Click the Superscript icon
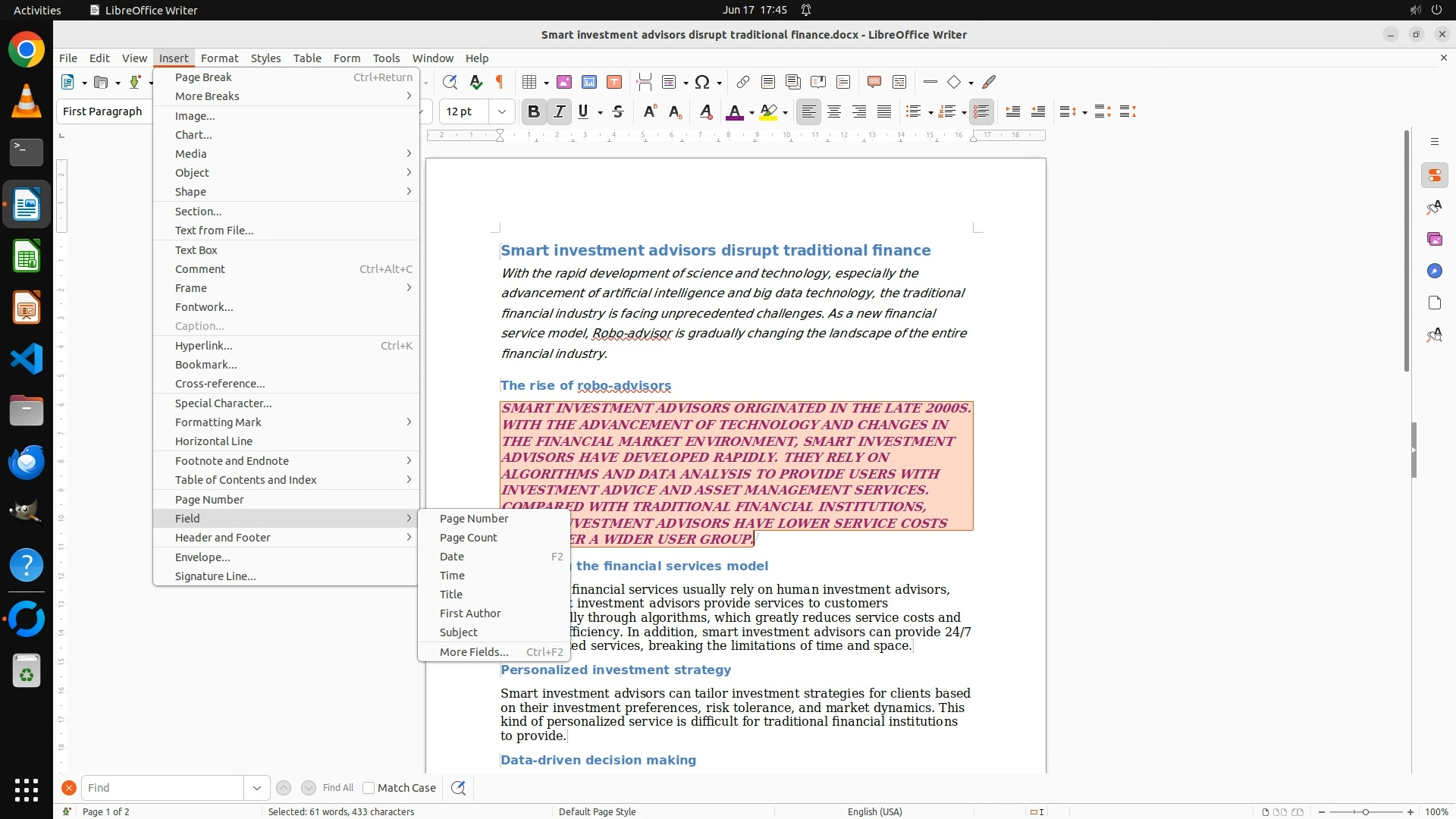1456x819 pixels. (x=649, y=111)
